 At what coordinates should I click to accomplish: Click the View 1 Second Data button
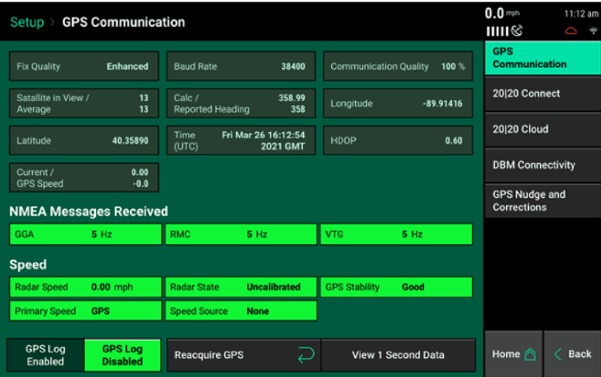coord(398,355)
